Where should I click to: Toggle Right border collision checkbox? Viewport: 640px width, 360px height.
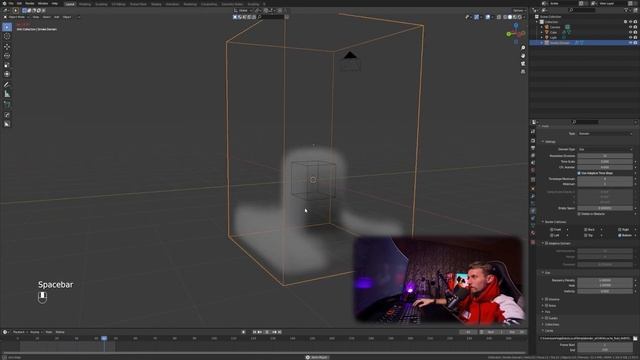coord(620,230)
